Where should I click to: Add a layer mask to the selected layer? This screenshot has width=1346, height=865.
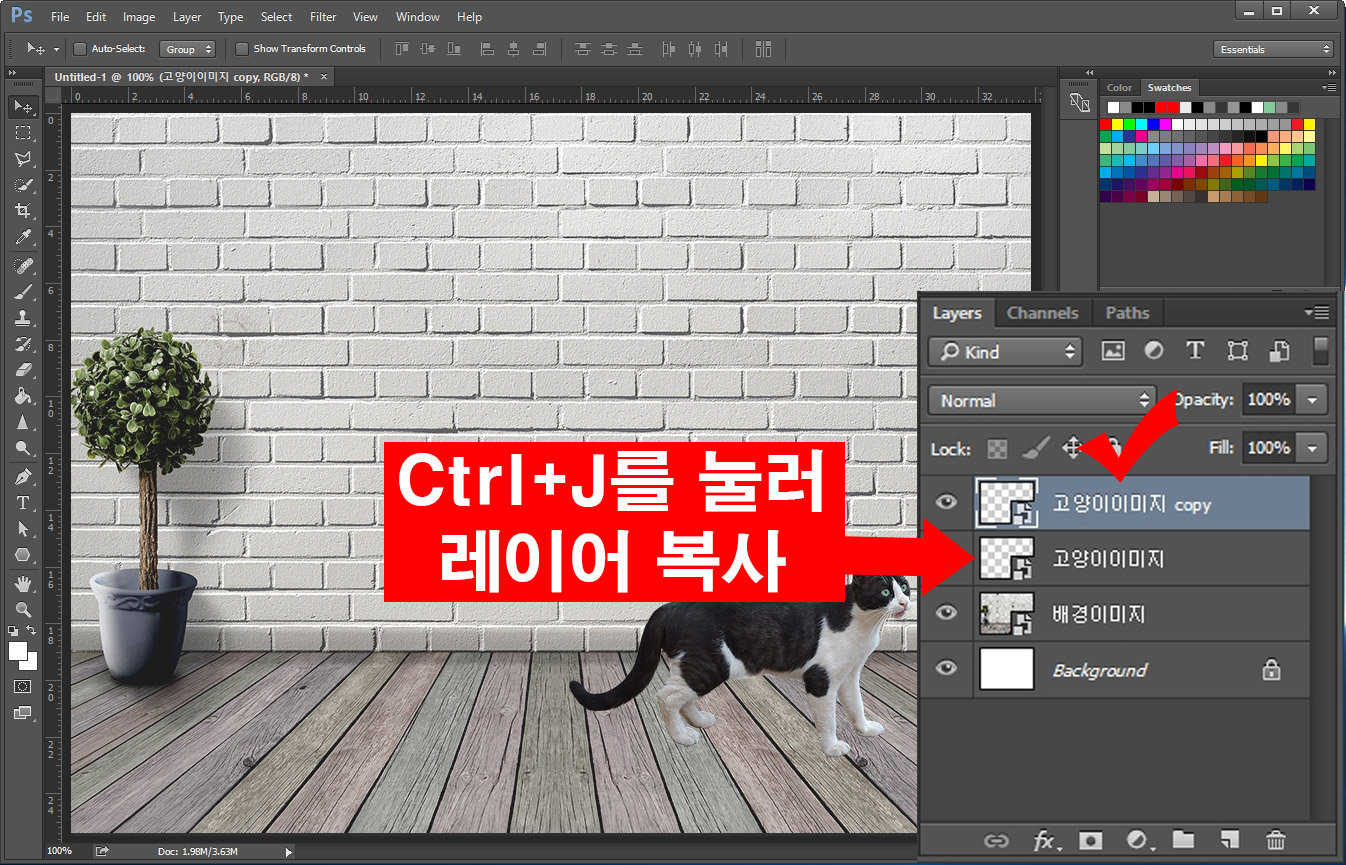1091,840
